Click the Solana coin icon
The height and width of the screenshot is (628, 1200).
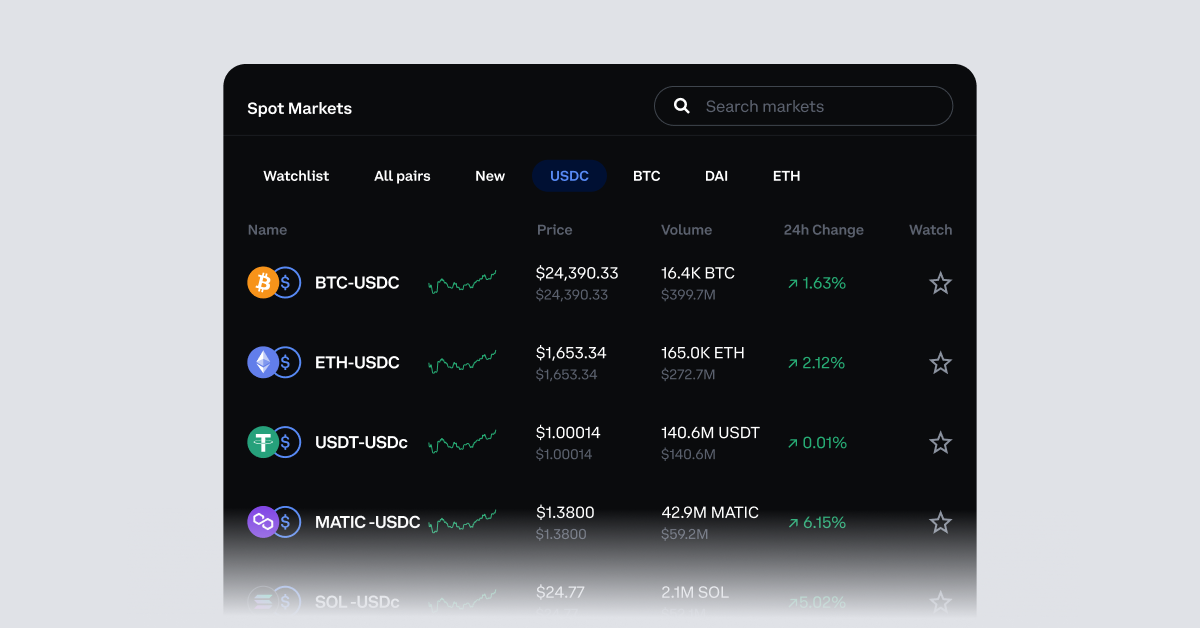(x=262, y=598)
